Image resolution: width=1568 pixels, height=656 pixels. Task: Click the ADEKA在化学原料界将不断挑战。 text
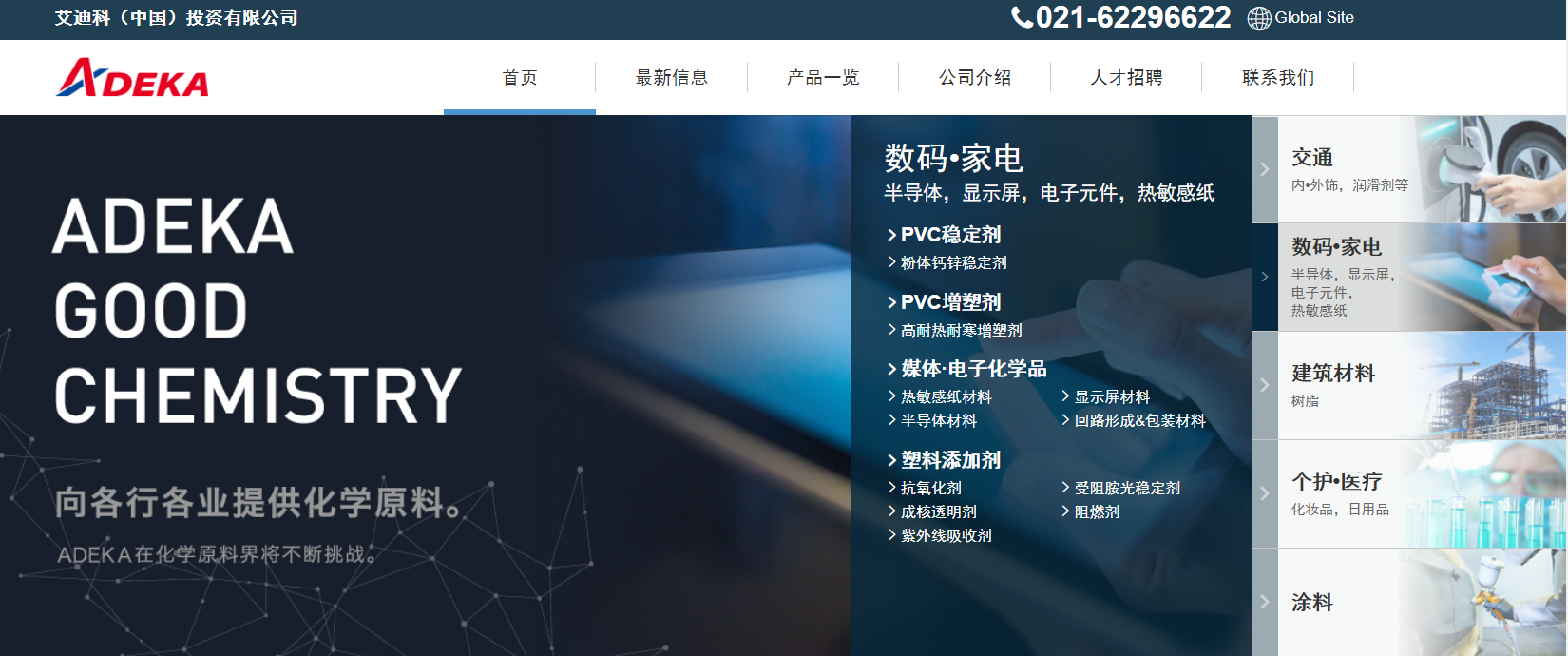[x=217, y=554]
